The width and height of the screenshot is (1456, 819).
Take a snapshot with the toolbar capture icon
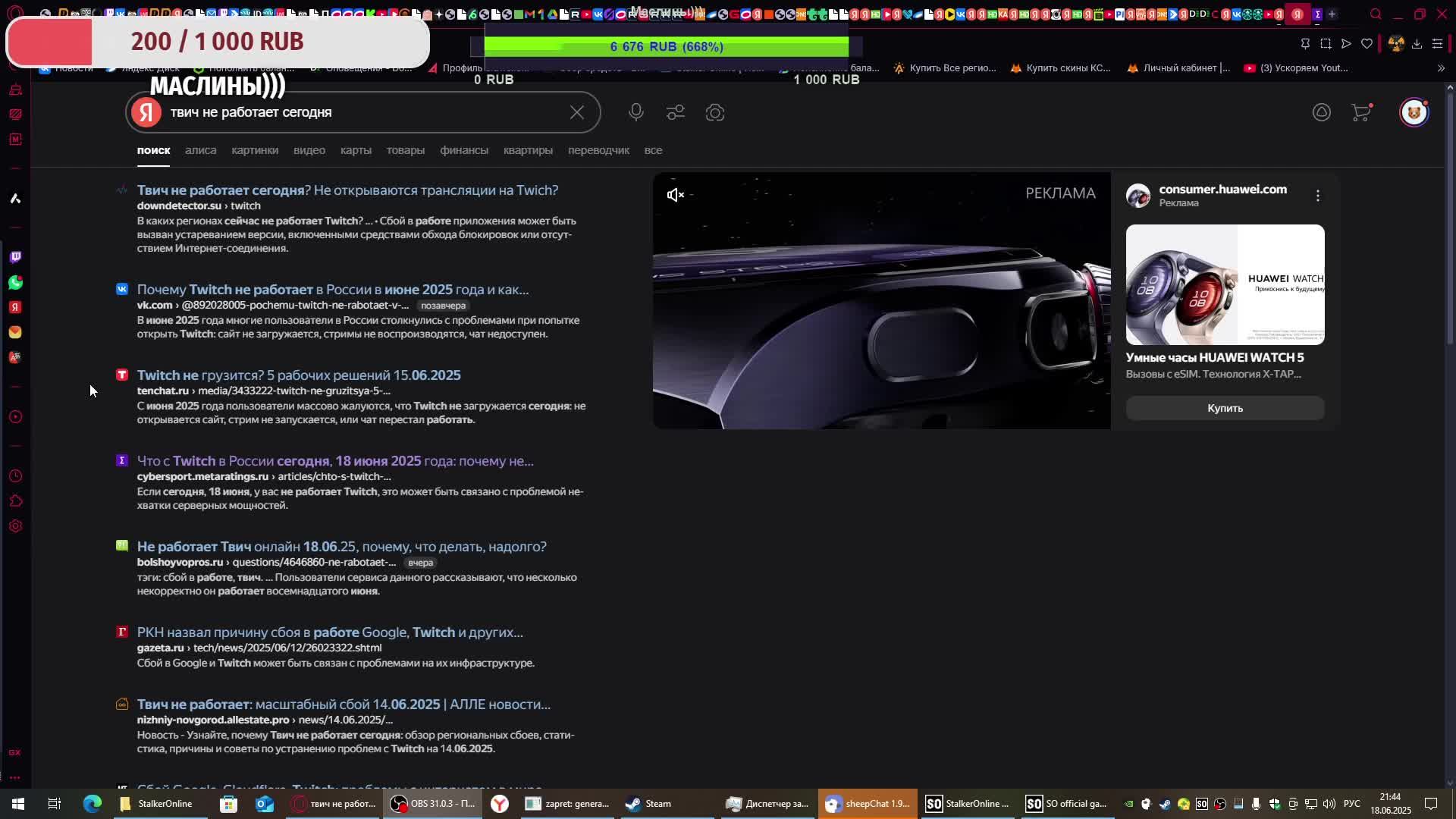(1326, 44)
